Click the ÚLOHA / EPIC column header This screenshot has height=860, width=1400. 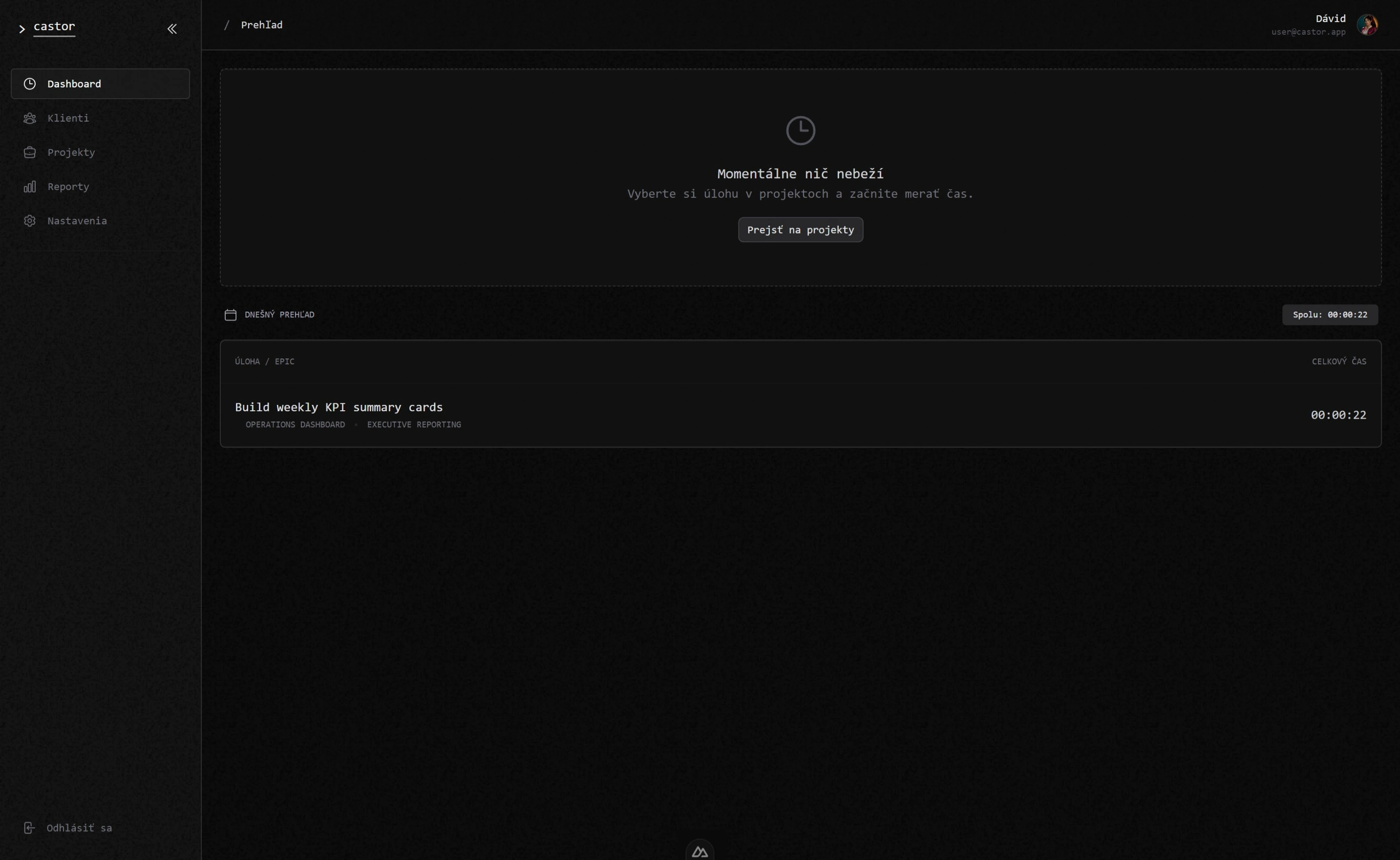[x=265, y=361]
